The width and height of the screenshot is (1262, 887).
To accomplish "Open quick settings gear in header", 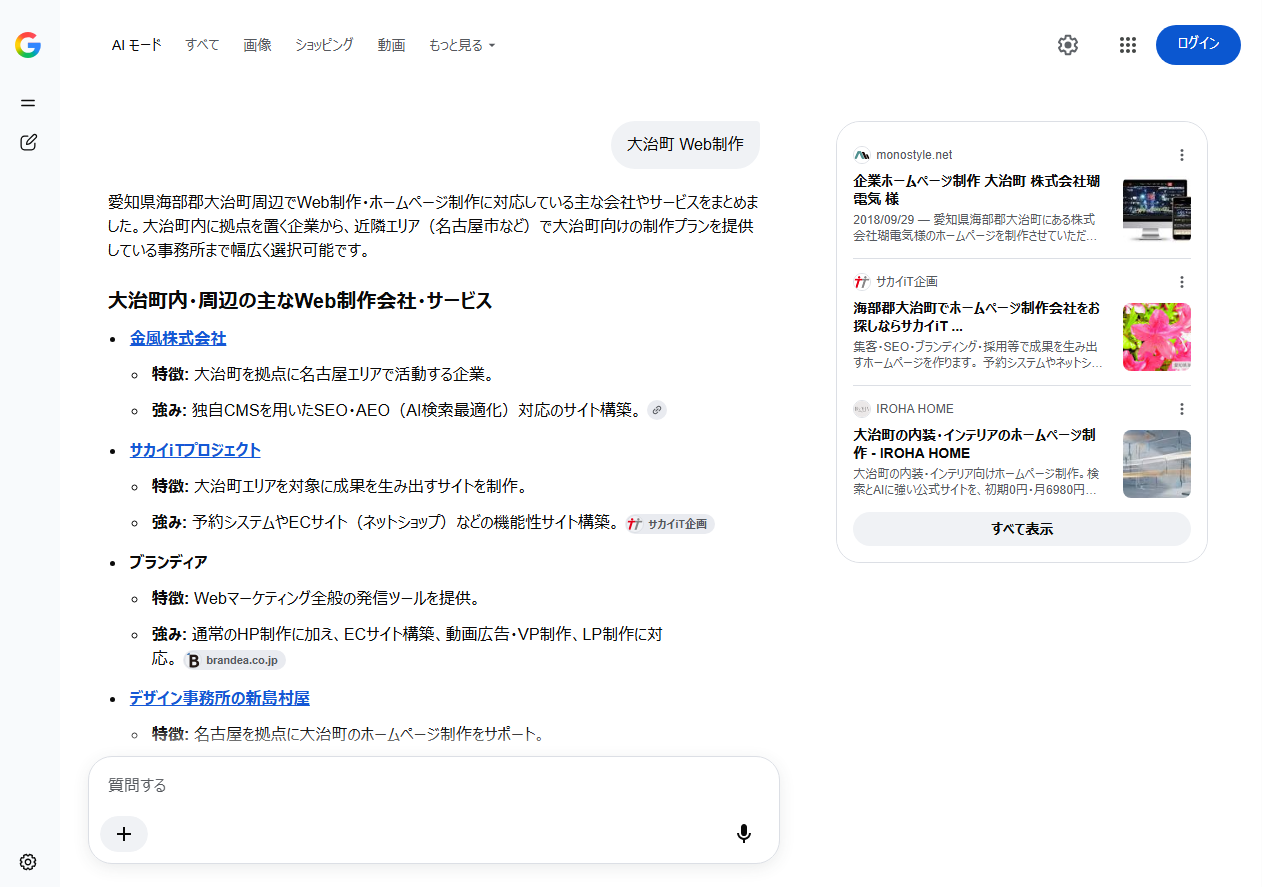I will tap(1068, 45).
